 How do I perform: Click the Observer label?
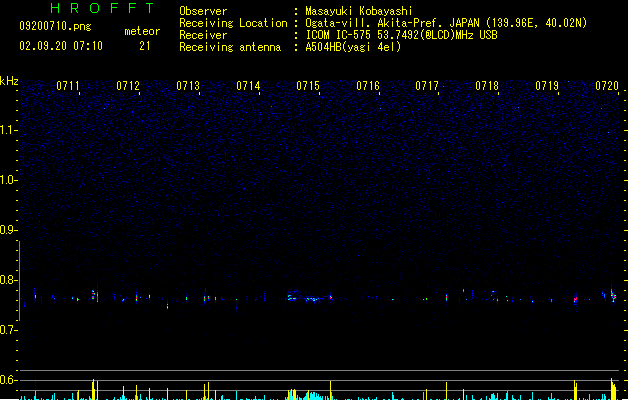(x=203, y=11)
